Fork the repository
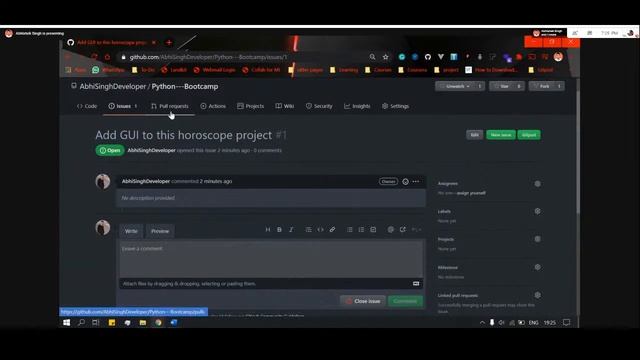 click(542, 86)
